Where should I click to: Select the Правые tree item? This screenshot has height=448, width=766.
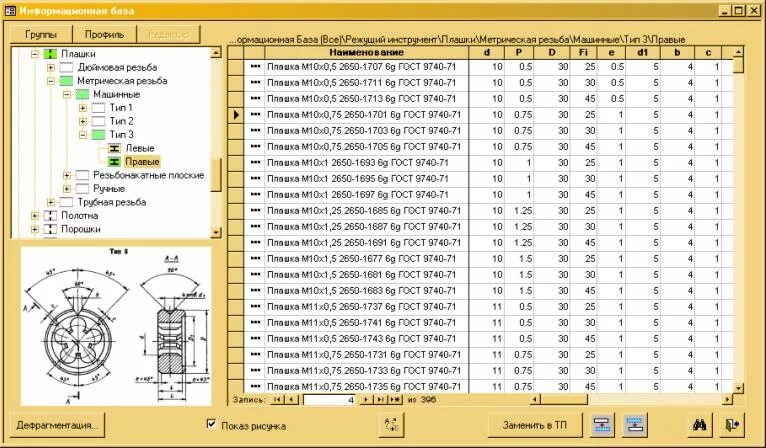click(142, 162)
